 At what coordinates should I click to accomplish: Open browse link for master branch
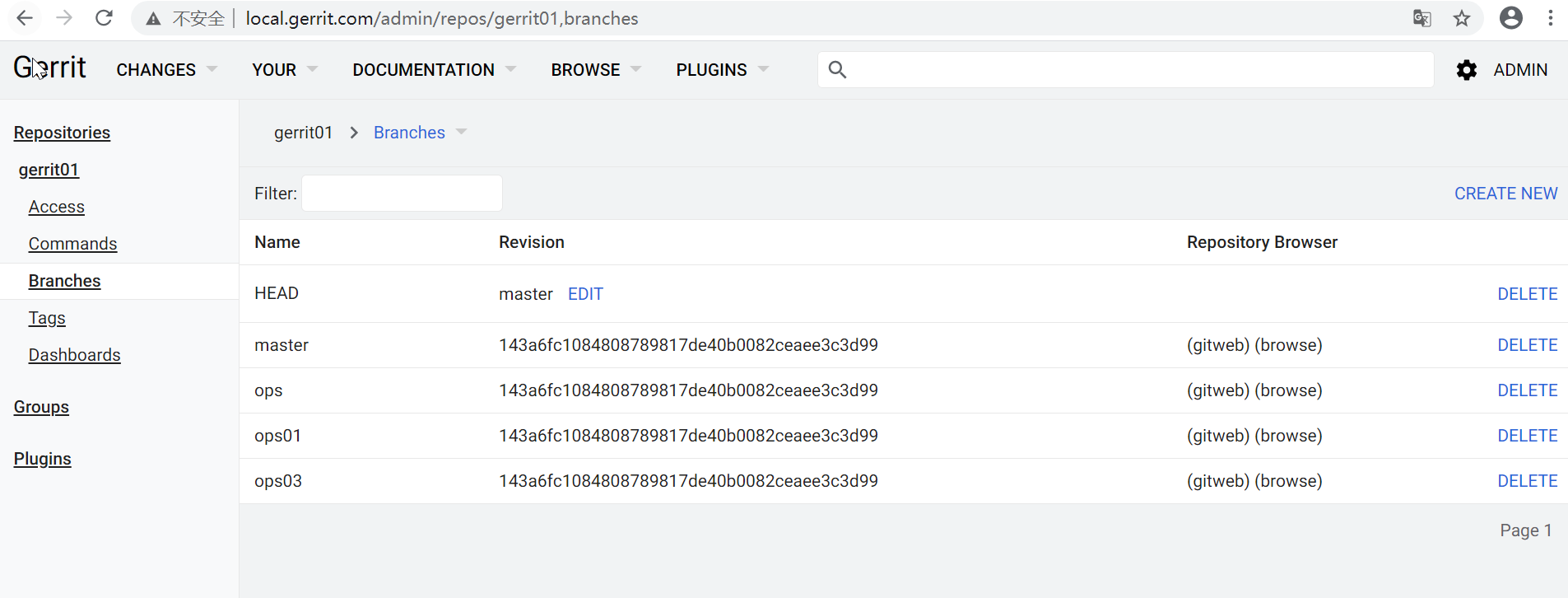click(1288, 345)
